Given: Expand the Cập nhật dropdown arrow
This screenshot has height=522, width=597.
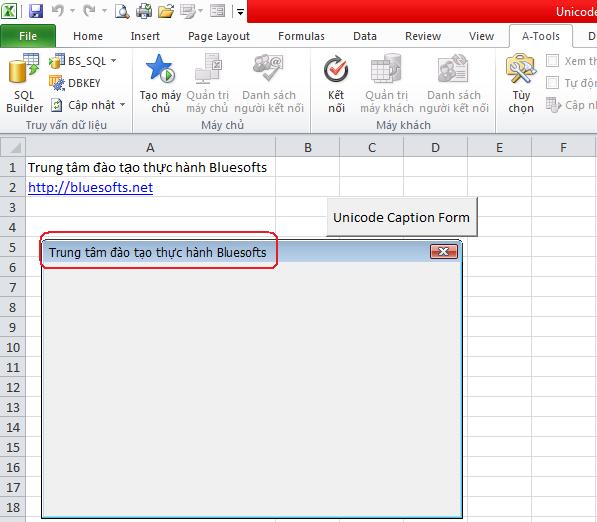Looking at the screenshot, I should pos(122,105).
